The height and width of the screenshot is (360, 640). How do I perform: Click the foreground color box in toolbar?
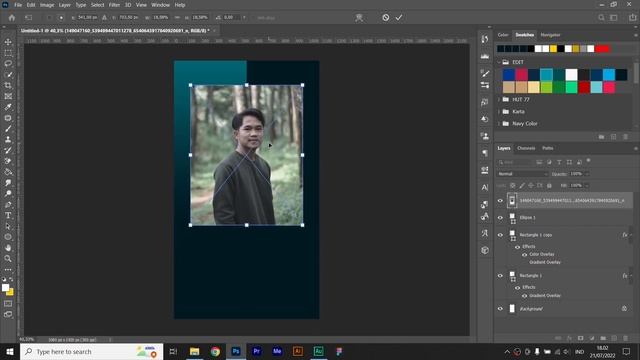(x=5, y=287)
